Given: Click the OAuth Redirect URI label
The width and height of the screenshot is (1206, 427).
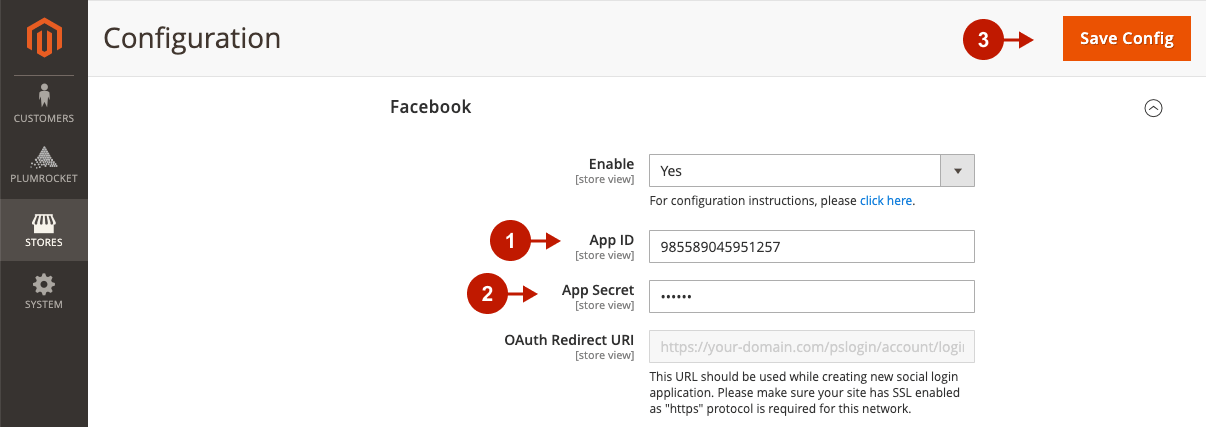Looking at the screenshot, I should [569, 340].
